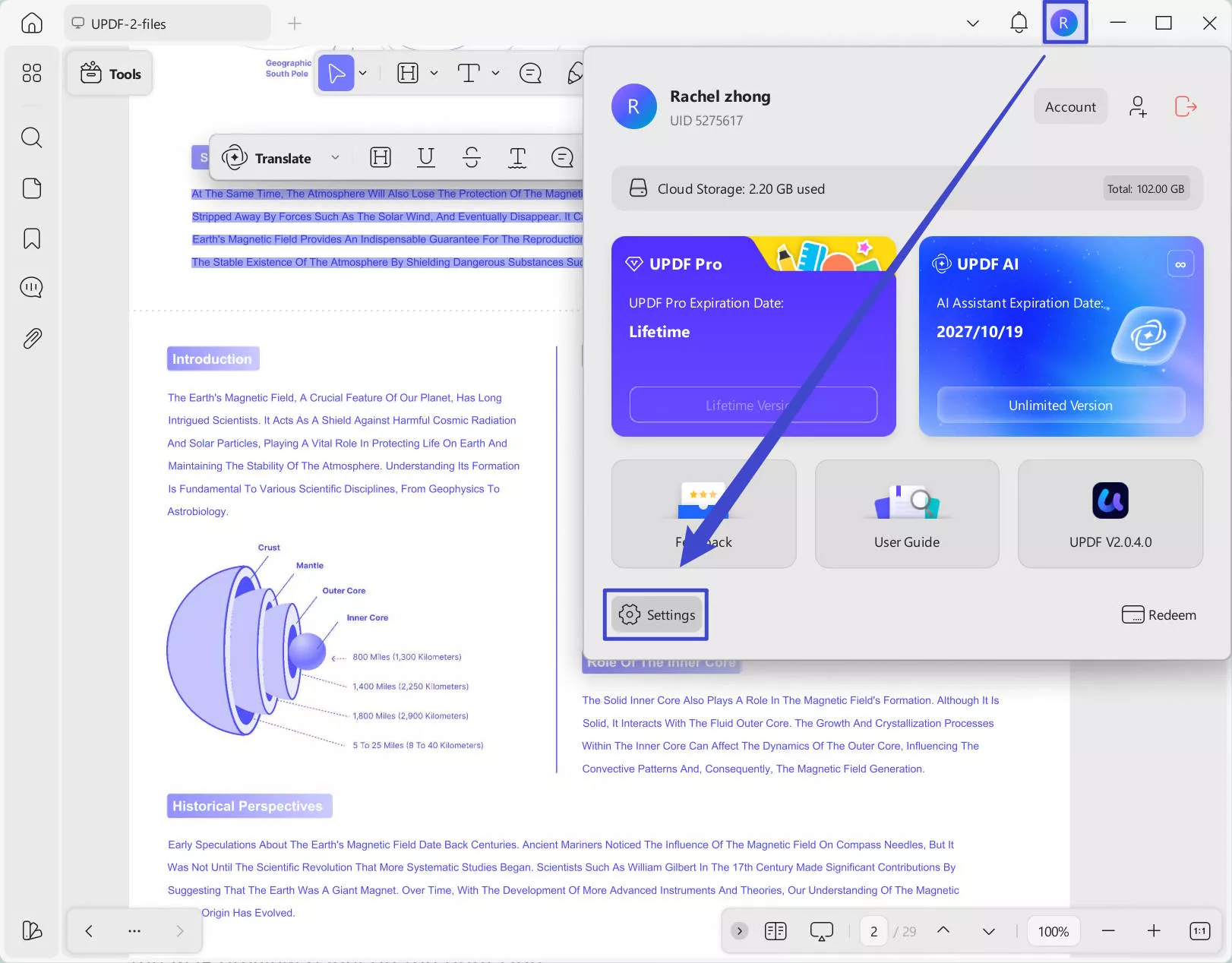Open the notifications bell
The width and height of the screenshot is (1232, 963).
pyautogui.click(x=1019, y=23)
